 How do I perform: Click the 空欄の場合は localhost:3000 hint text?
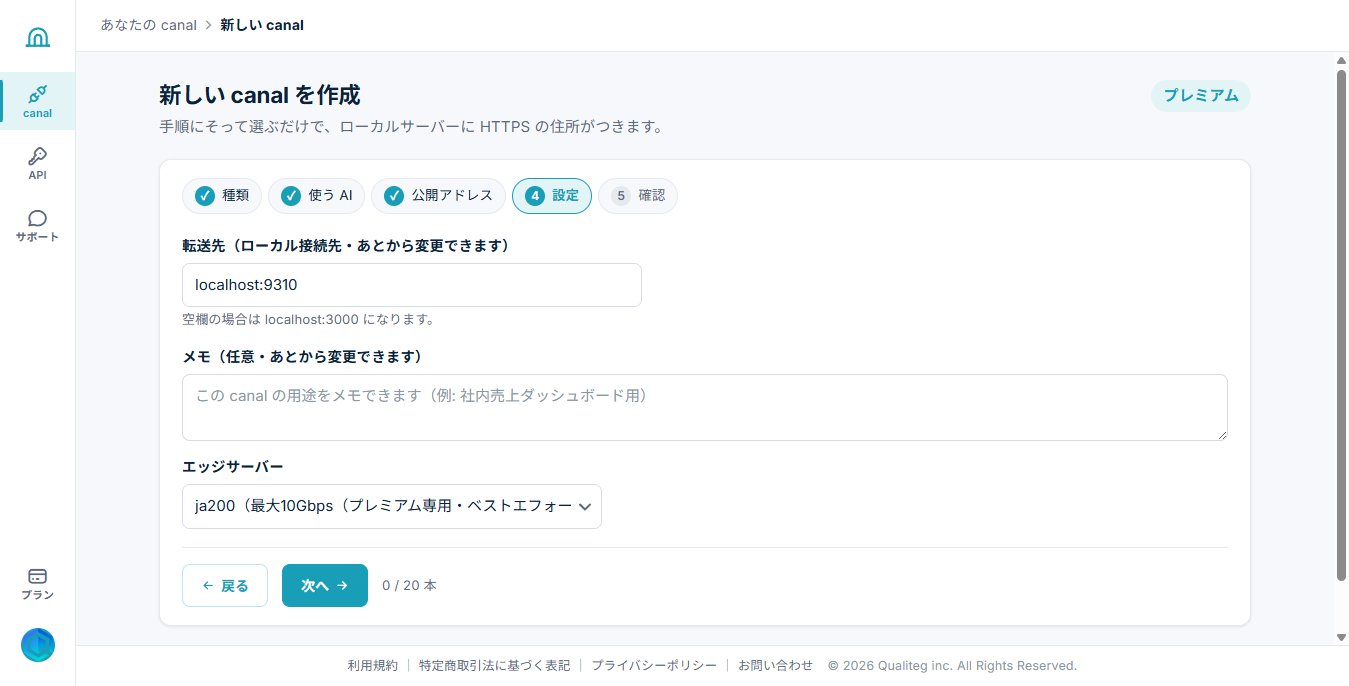(309, 320)
